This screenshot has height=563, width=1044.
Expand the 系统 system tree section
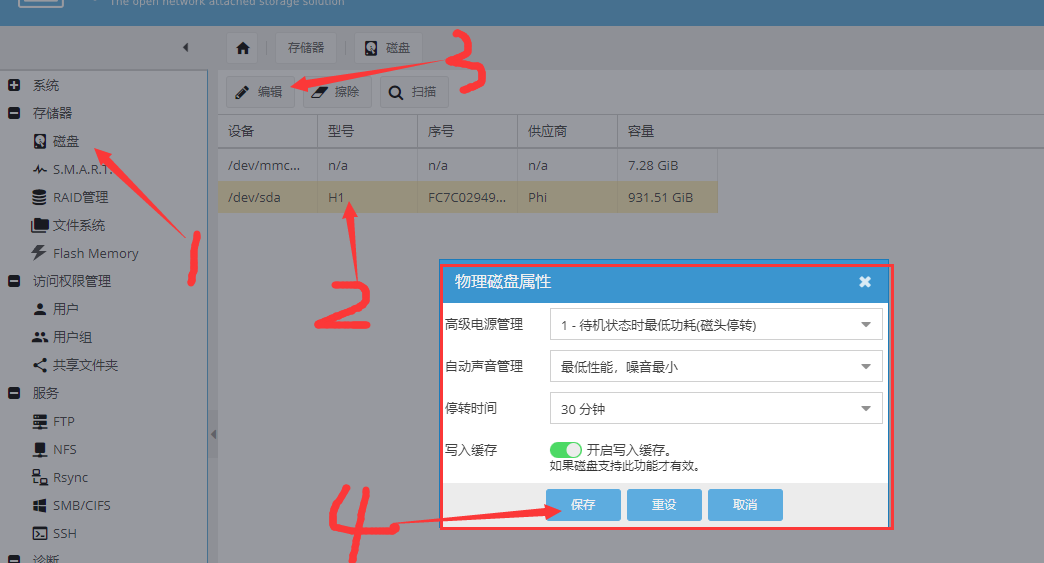coord(14,85)
